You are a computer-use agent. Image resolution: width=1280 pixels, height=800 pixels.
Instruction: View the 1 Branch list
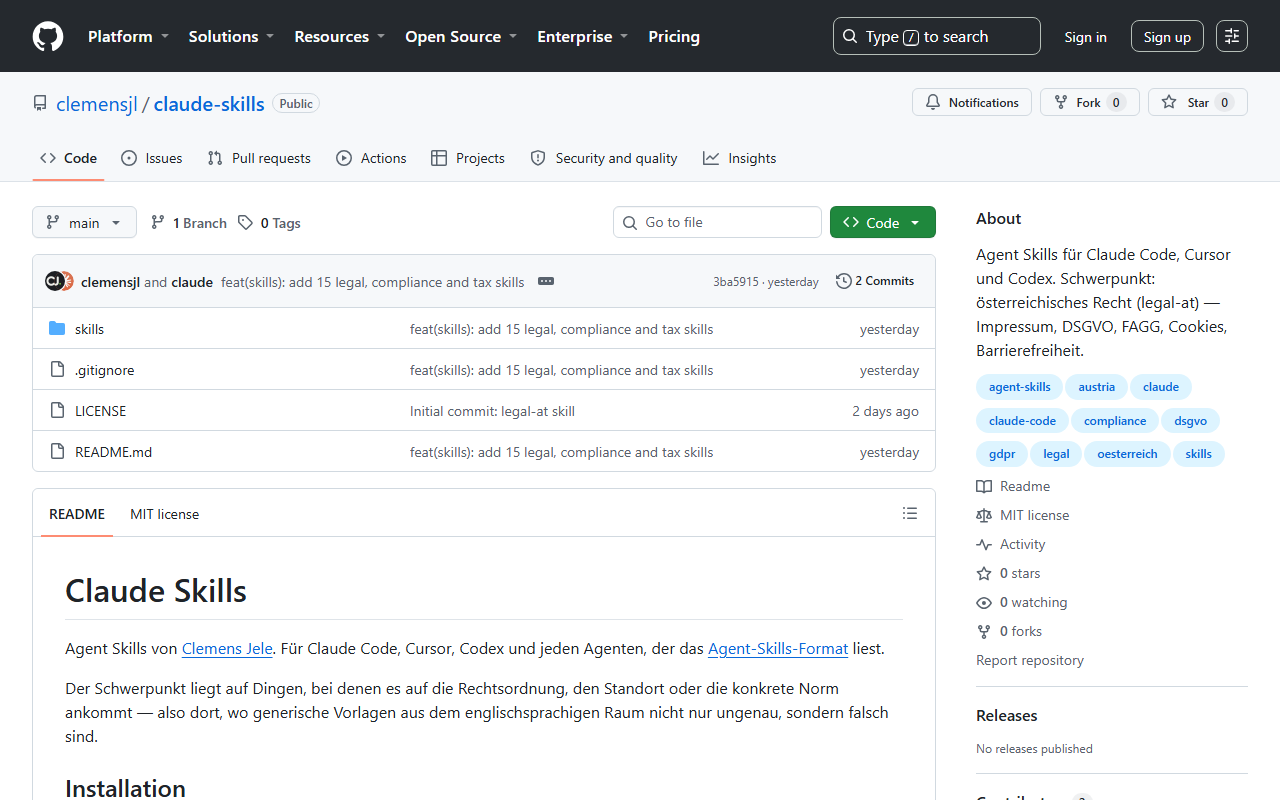click(189, 223)
